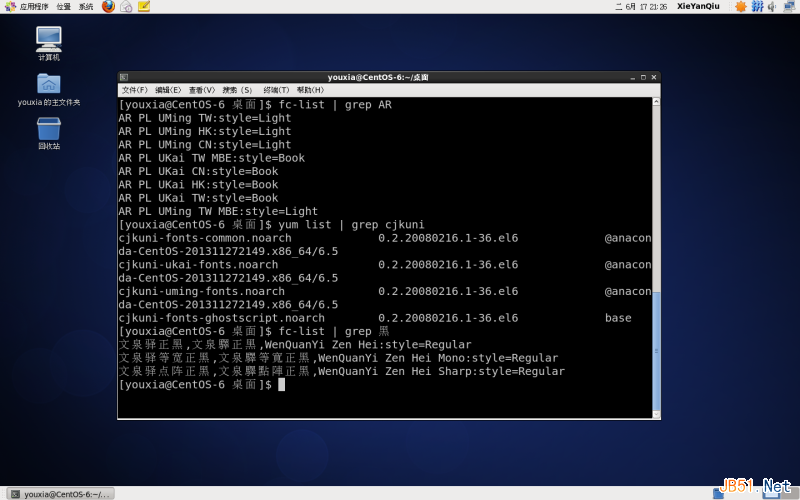Click the orange update notification icon
This screenshot has height=500, width=800.
[x=741, y=7]
